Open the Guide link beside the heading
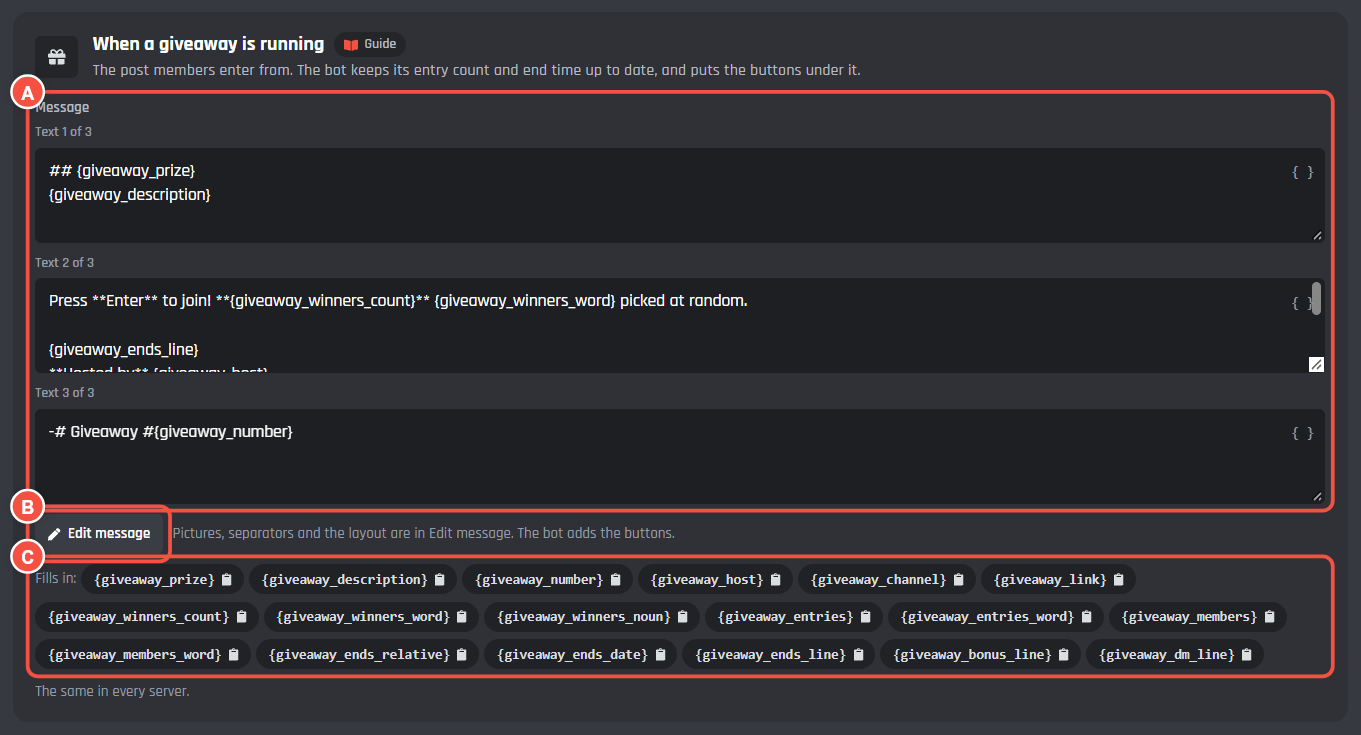Screen dimensions: 1361x735 pos(370,44)
